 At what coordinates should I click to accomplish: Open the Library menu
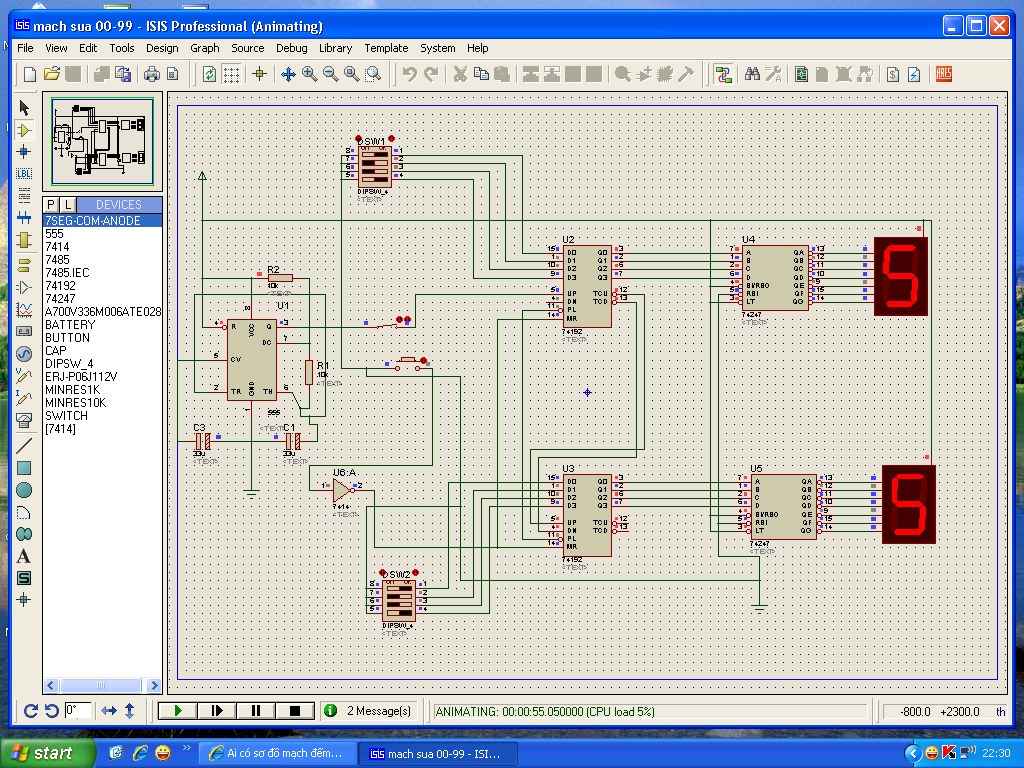335,48
